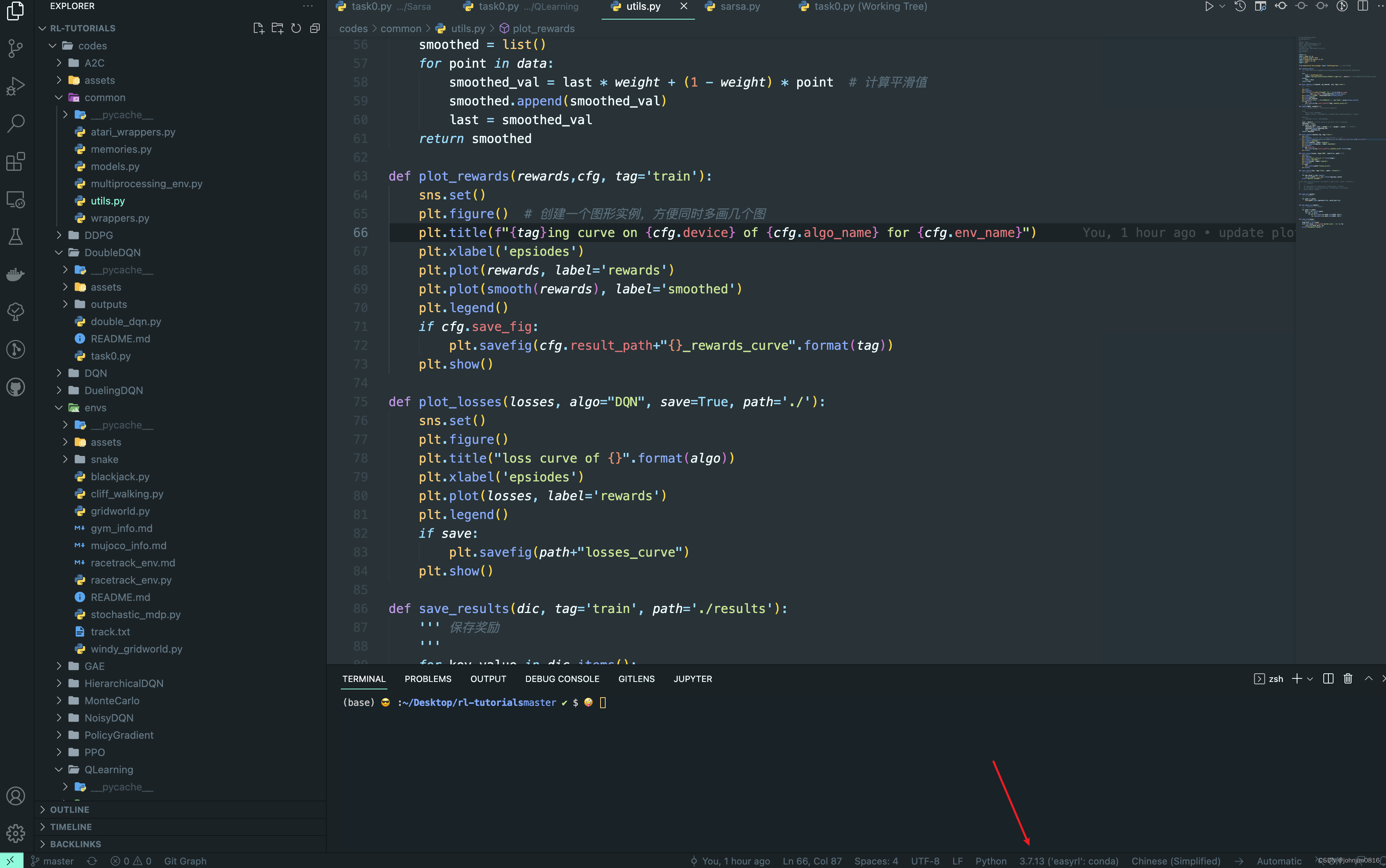Click the Python interpreter 3.7.13 status item

point(1069,861)
